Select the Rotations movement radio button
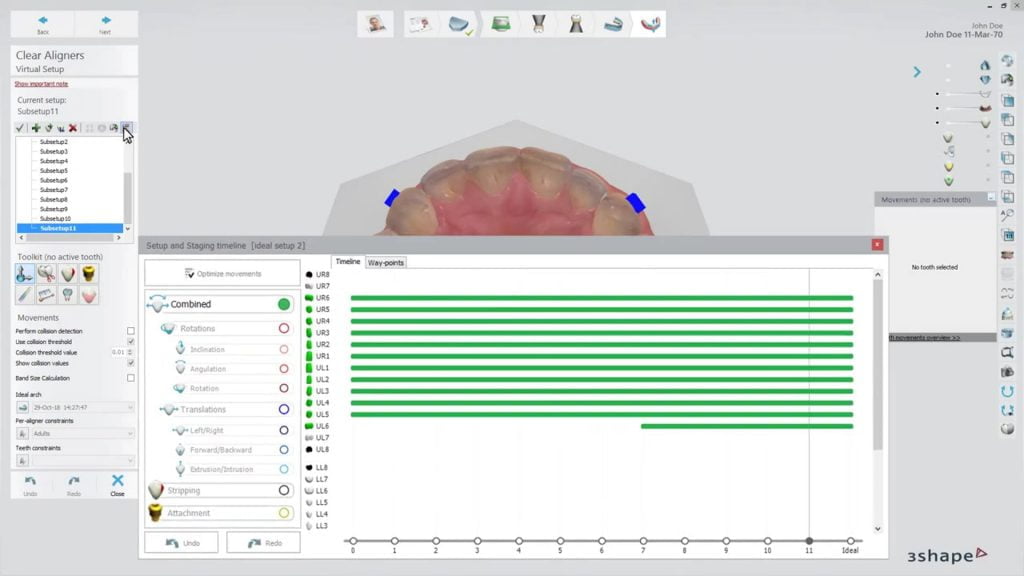The height and width of the screenshot is (576, 1024). point(284,328)
